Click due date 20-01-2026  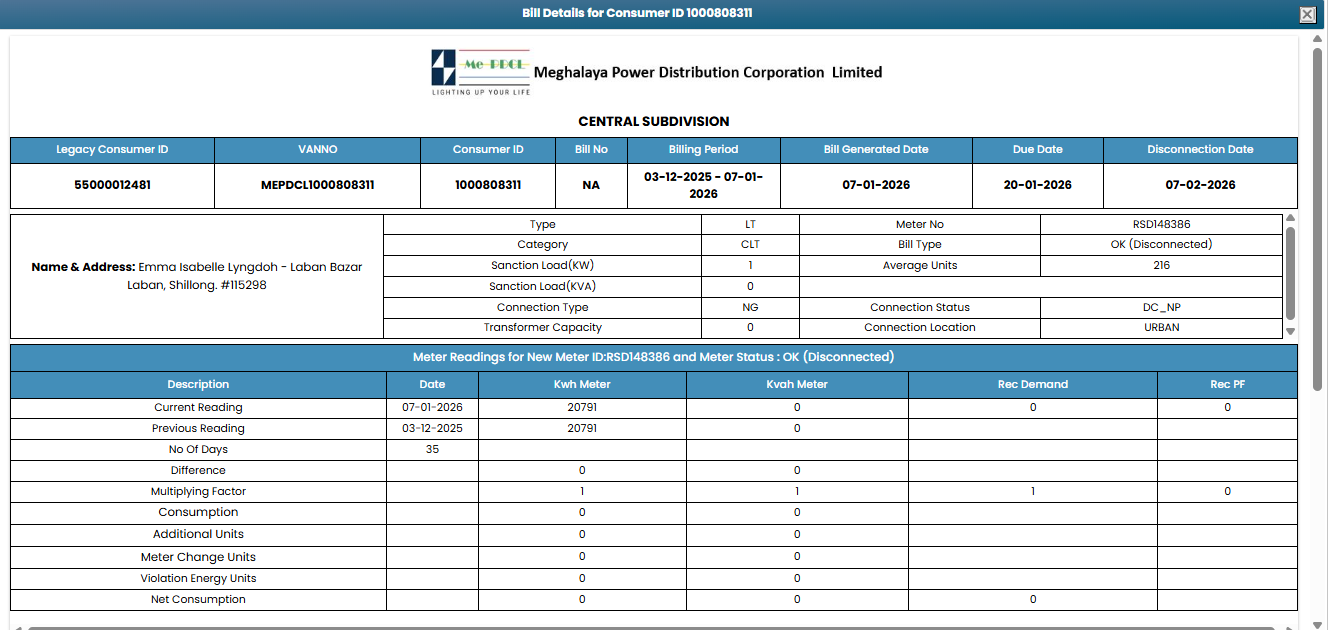coord(1038,185)
